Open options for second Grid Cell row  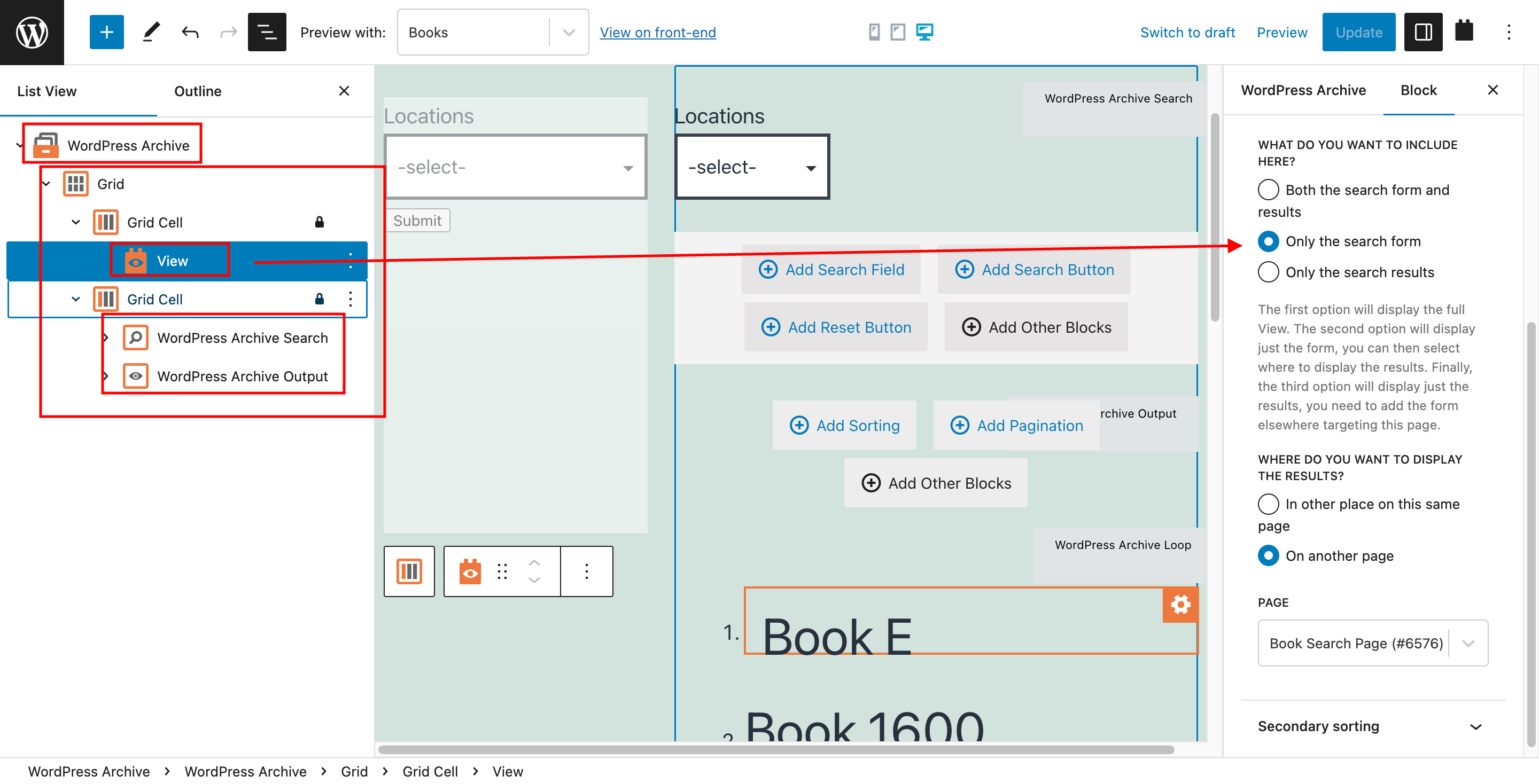(351, 299)
